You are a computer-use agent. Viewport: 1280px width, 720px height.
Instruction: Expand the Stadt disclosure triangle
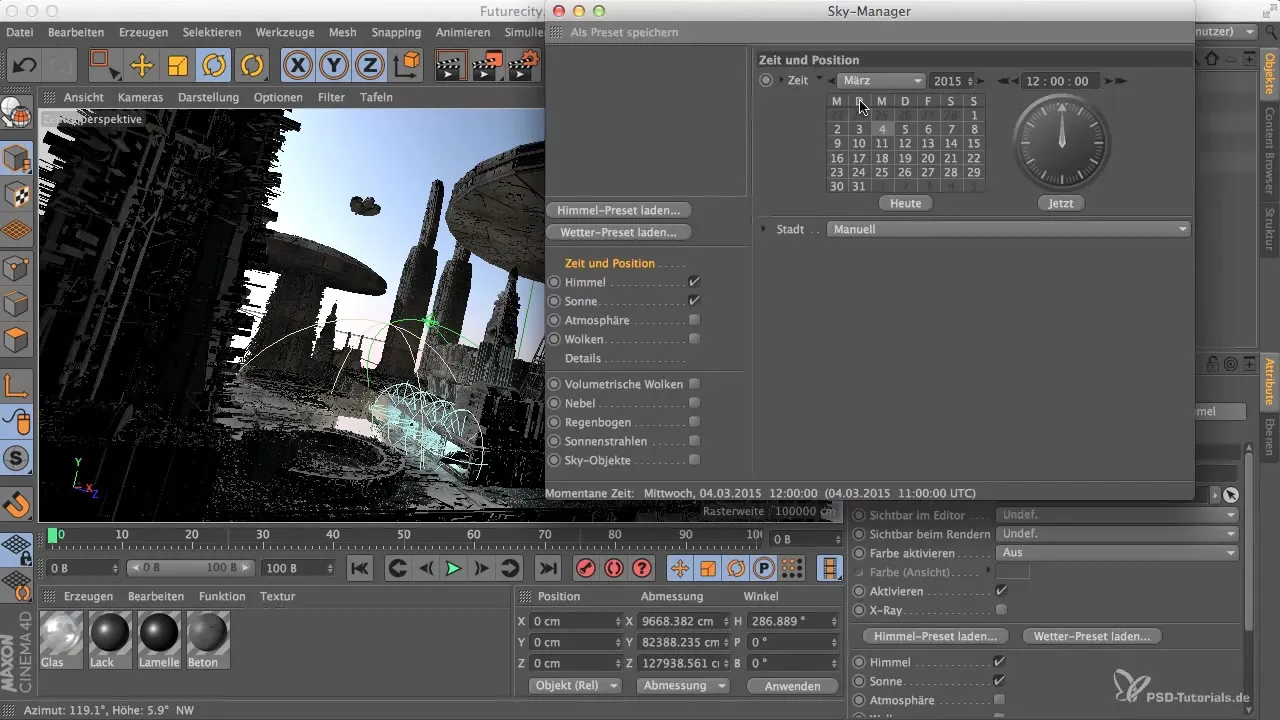[x=764, y=229]
